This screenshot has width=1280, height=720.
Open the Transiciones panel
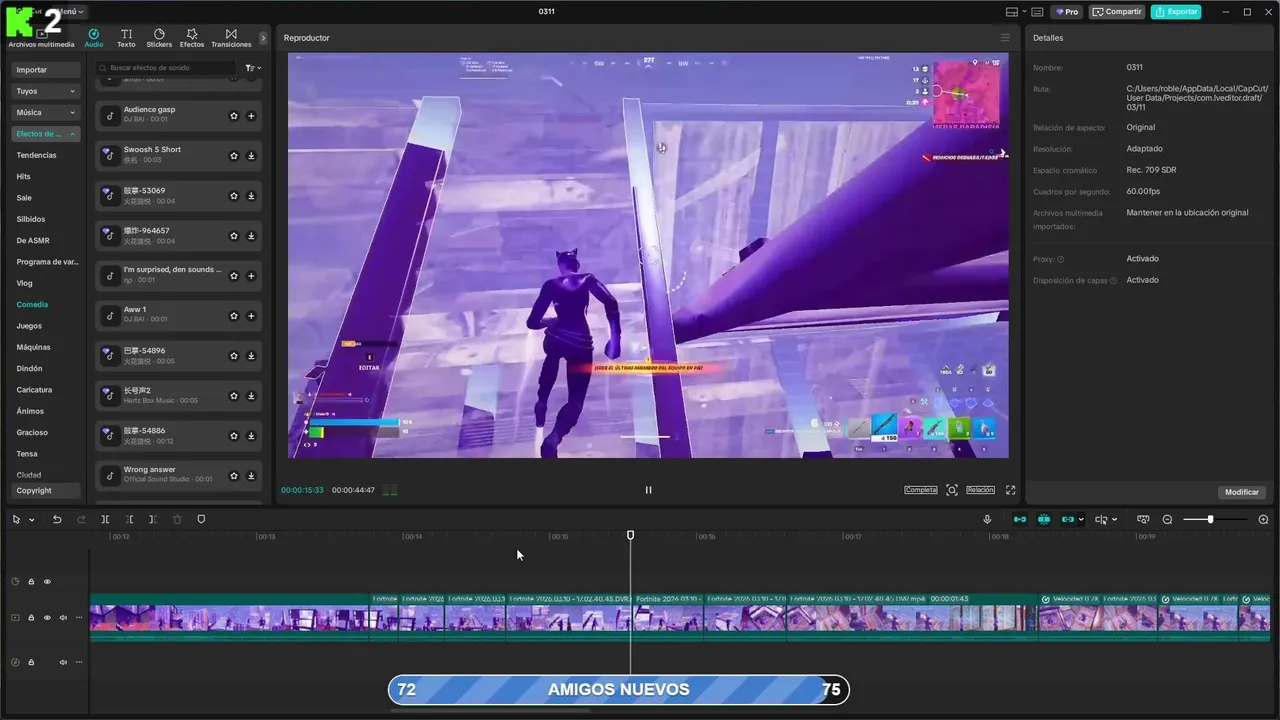(x=231, y=38)
